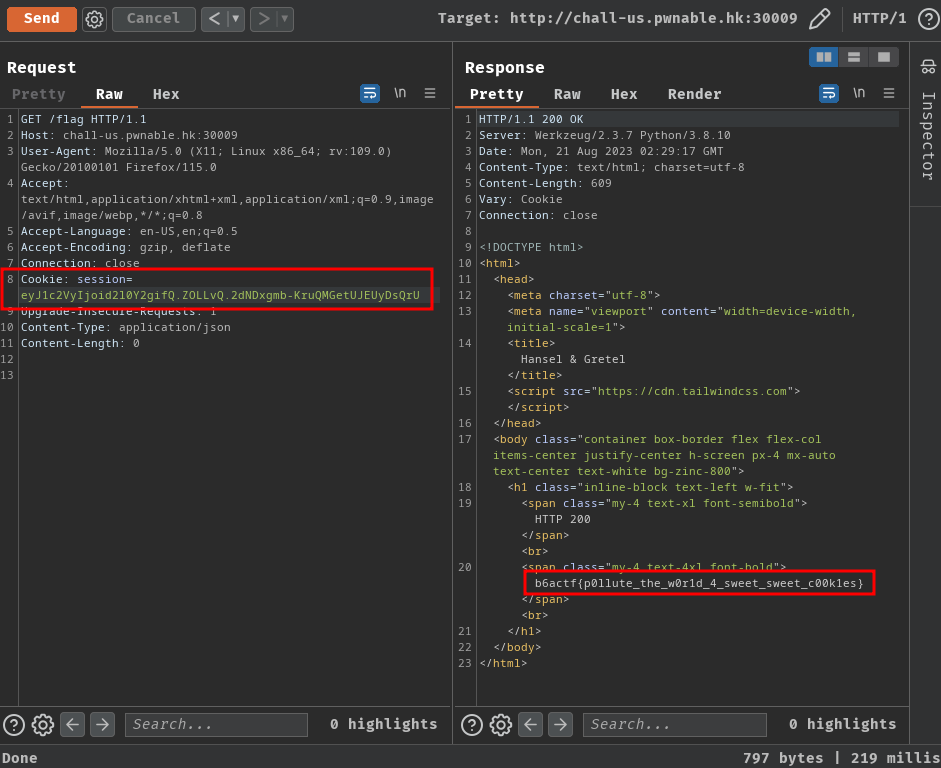The width and height of the screenshot is (941, 768).
Task: Open Response search settings gear
Action: [501, 725]
